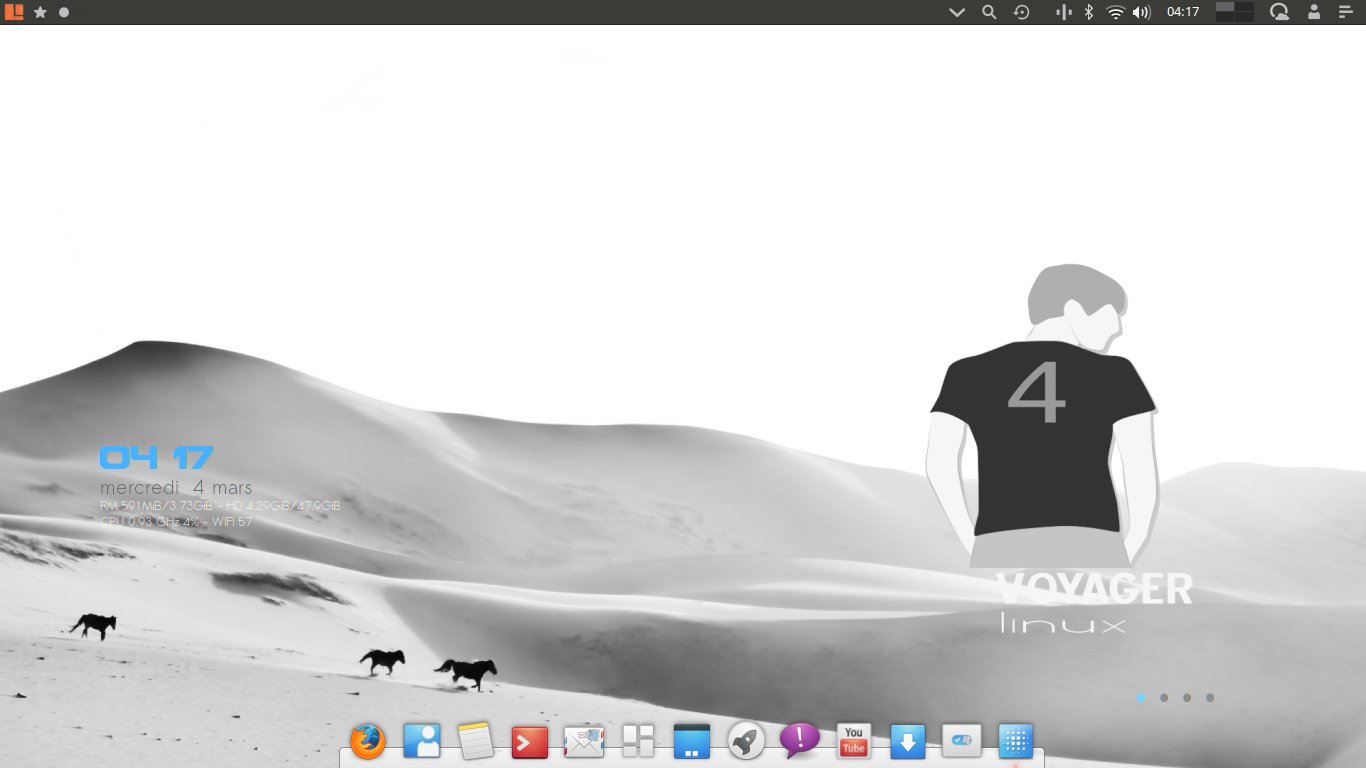Open the mail envelope app in the dock
This screenshot has width=1366, height=768.
pos(584,741)
